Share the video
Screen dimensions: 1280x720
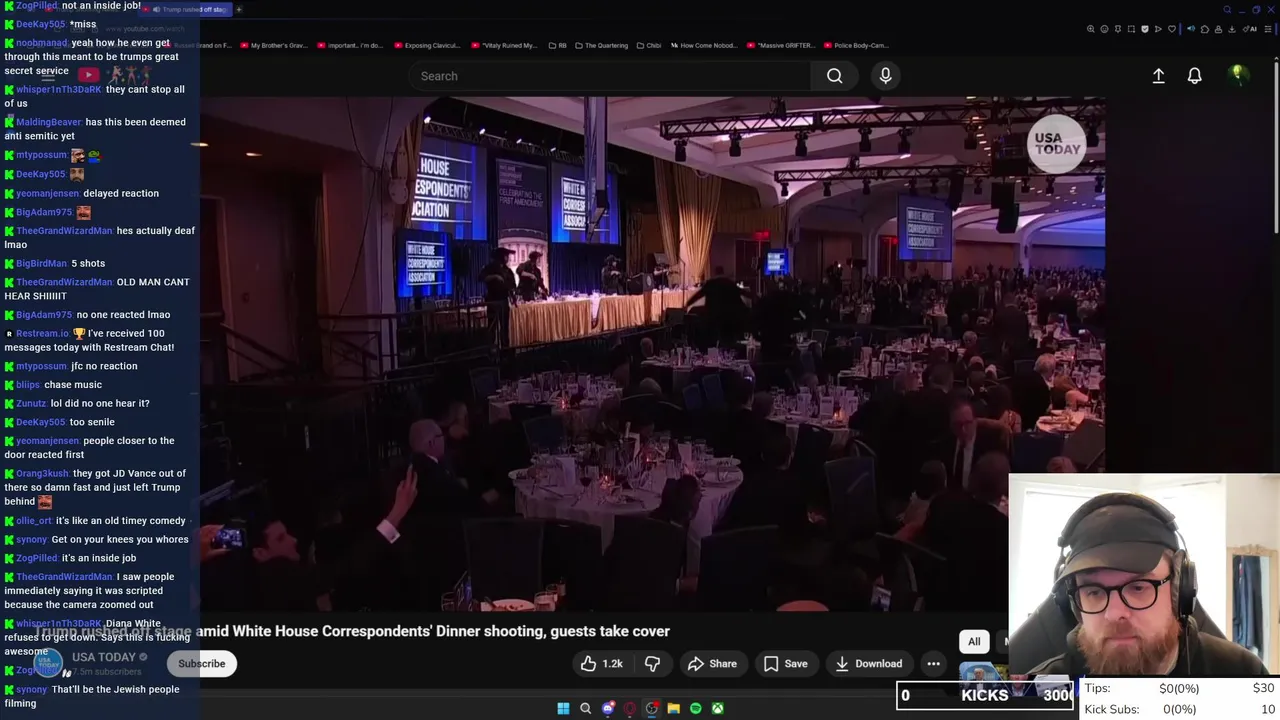[x=712, y=663]
